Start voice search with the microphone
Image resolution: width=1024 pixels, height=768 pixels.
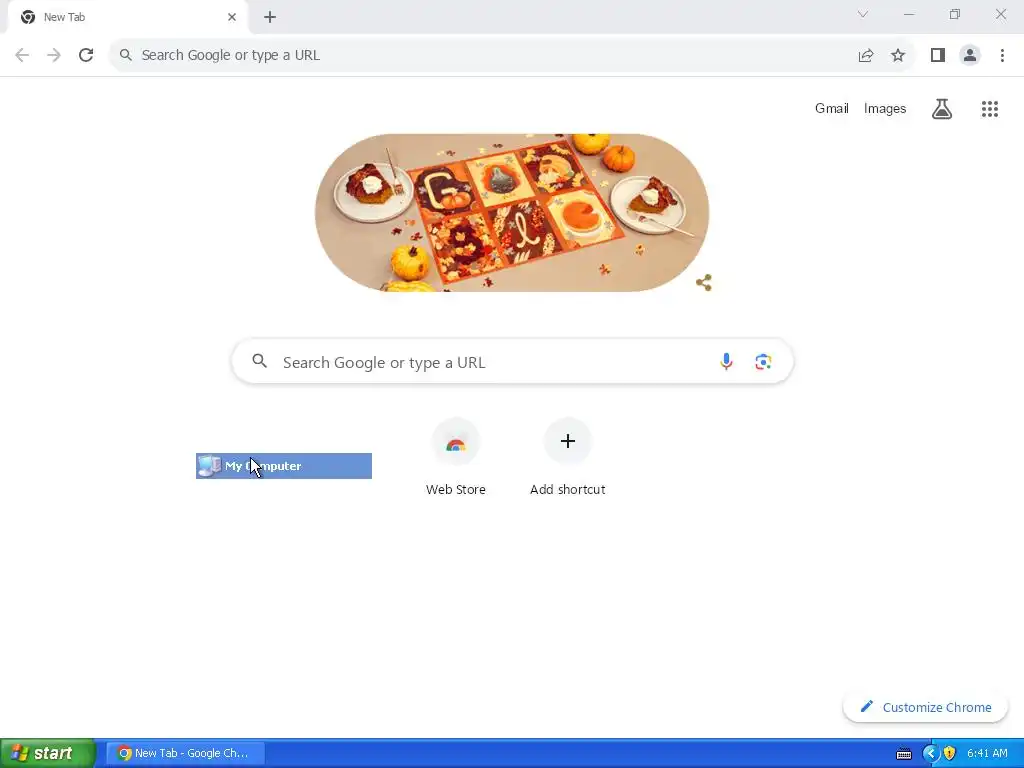tap(726, 362)
